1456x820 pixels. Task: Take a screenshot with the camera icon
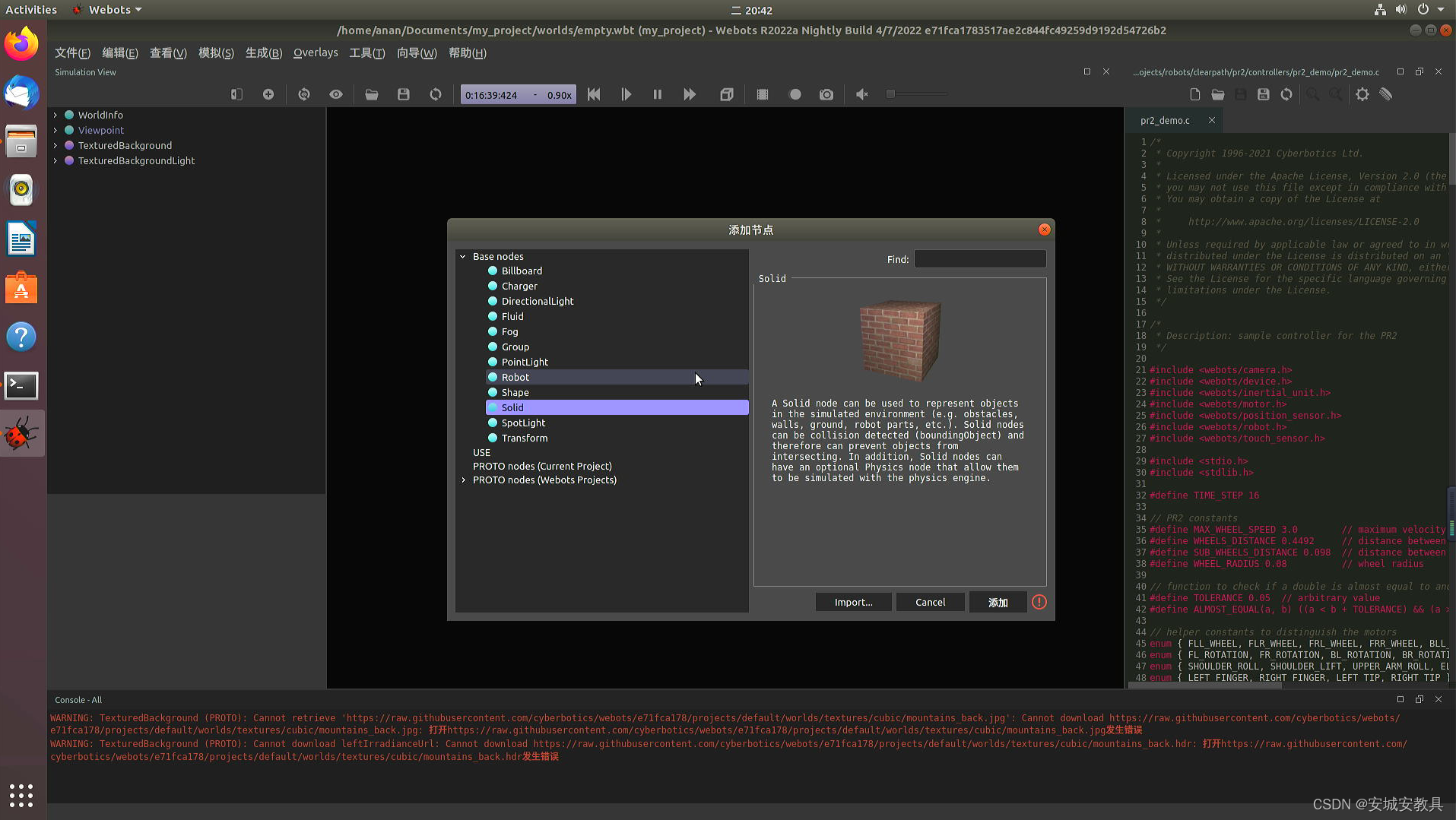click(826, 94)
